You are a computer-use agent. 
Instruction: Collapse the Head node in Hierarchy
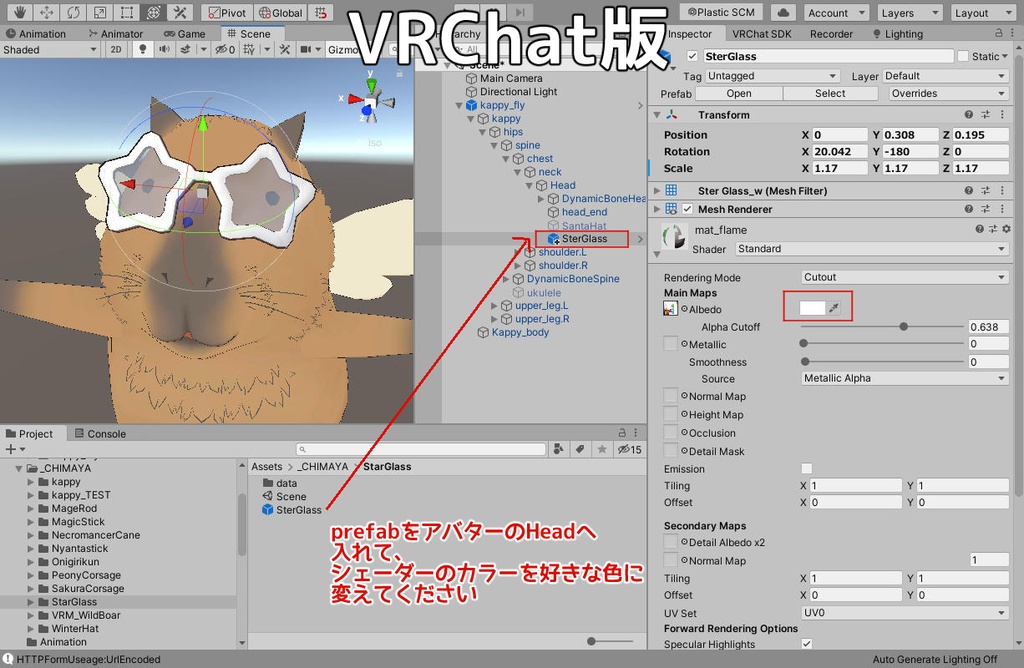coord(530,185)
